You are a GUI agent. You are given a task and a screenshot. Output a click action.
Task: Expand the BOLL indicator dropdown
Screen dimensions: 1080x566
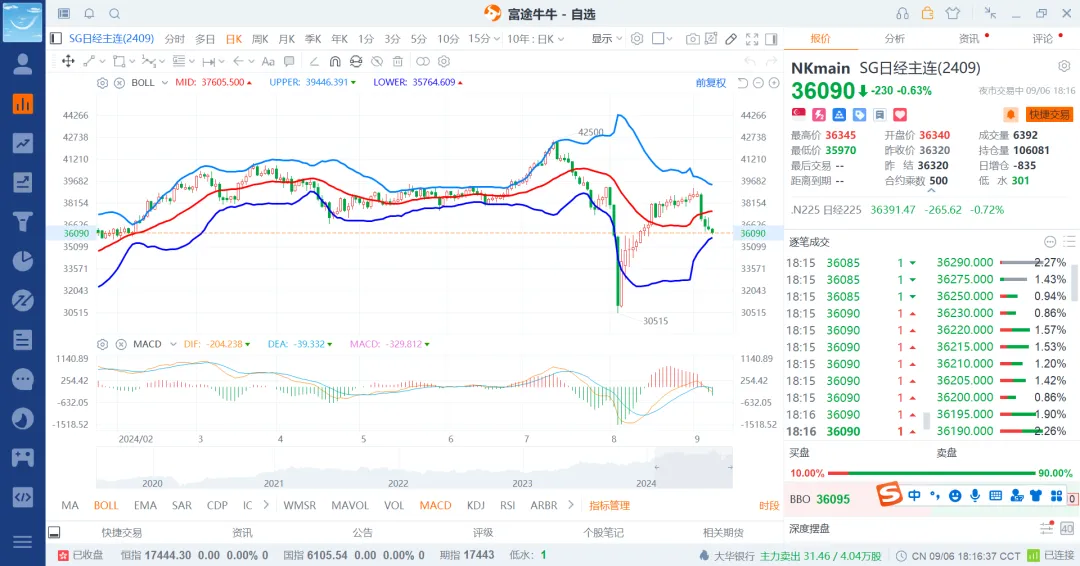tap(165, 83)
